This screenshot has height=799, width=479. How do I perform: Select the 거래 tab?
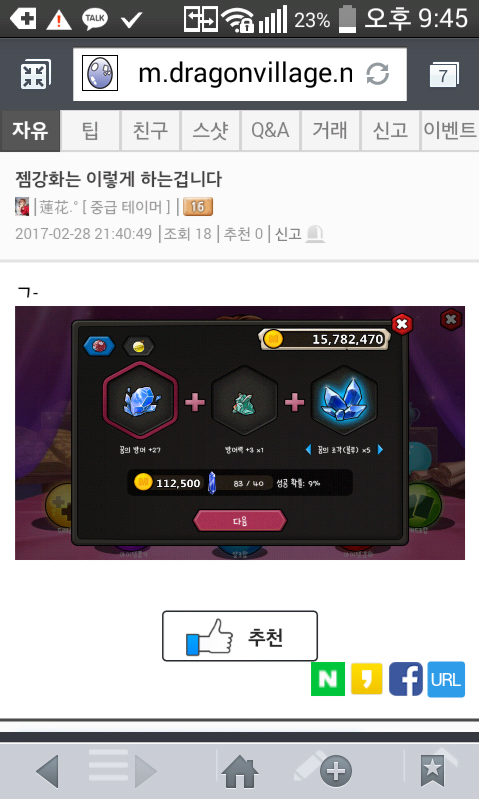click(x=330, y=131)
